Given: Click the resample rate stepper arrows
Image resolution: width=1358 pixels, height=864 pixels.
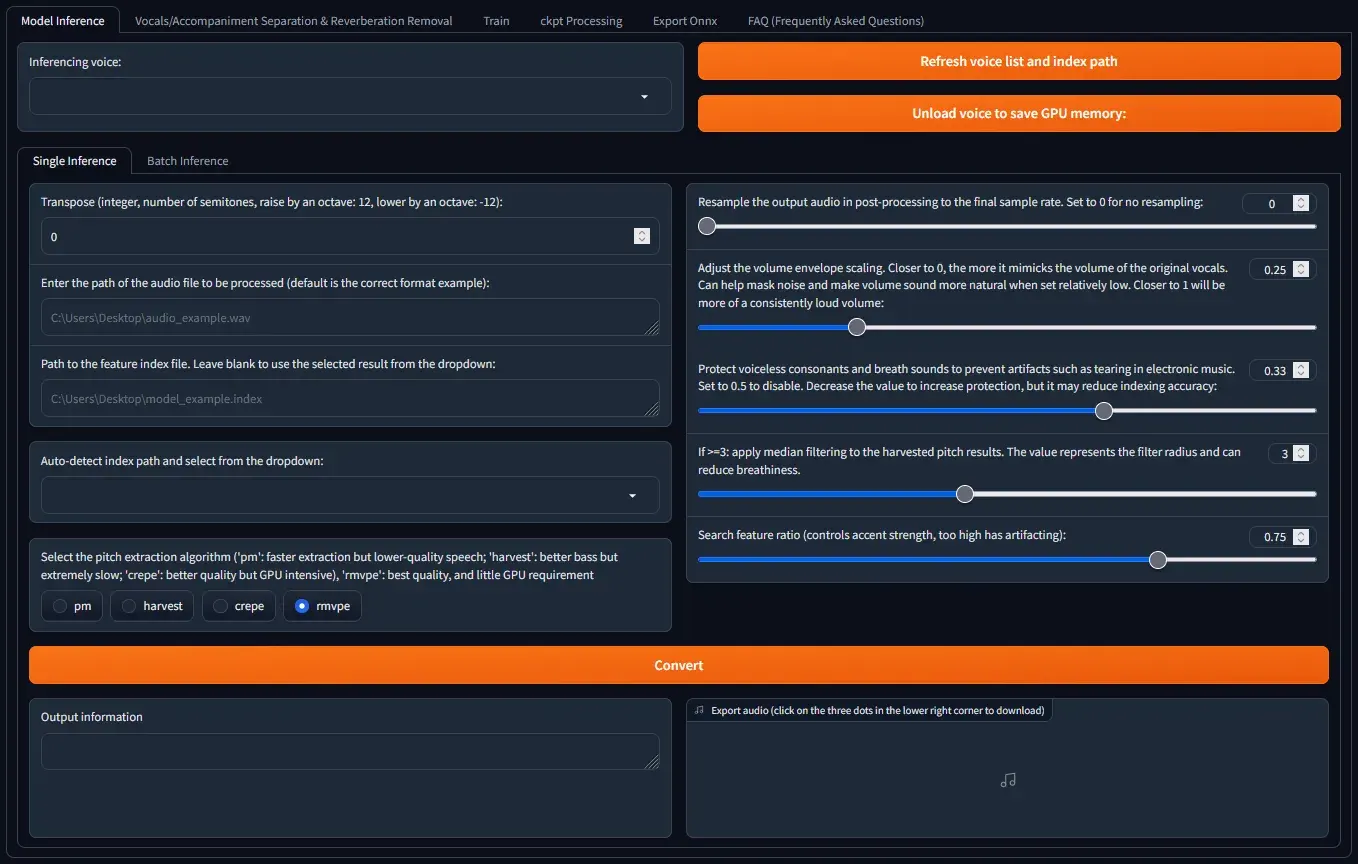Looking at the screenshot, I should [1300, 203].
